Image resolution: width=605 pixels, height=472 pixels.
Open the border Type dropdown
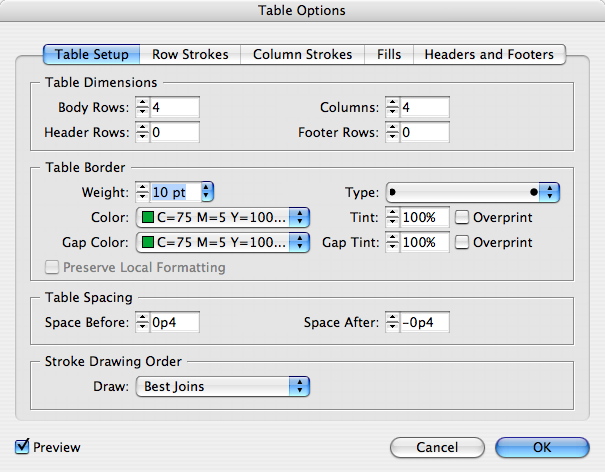click(x=473, y=192)
